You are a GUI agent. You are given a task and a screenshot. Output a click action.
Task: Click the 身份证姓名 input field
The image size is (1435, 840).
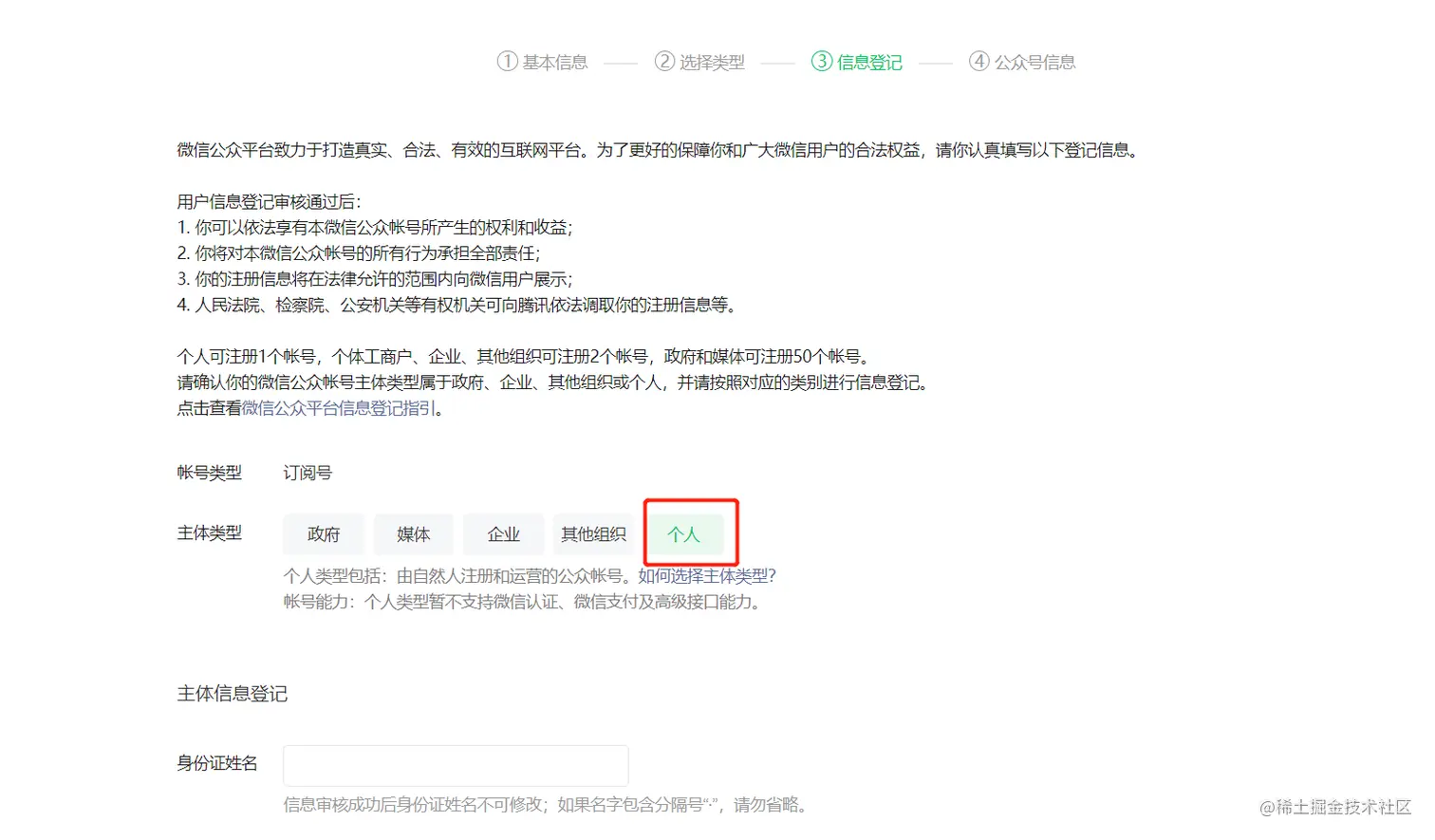(x=456, y=765)
